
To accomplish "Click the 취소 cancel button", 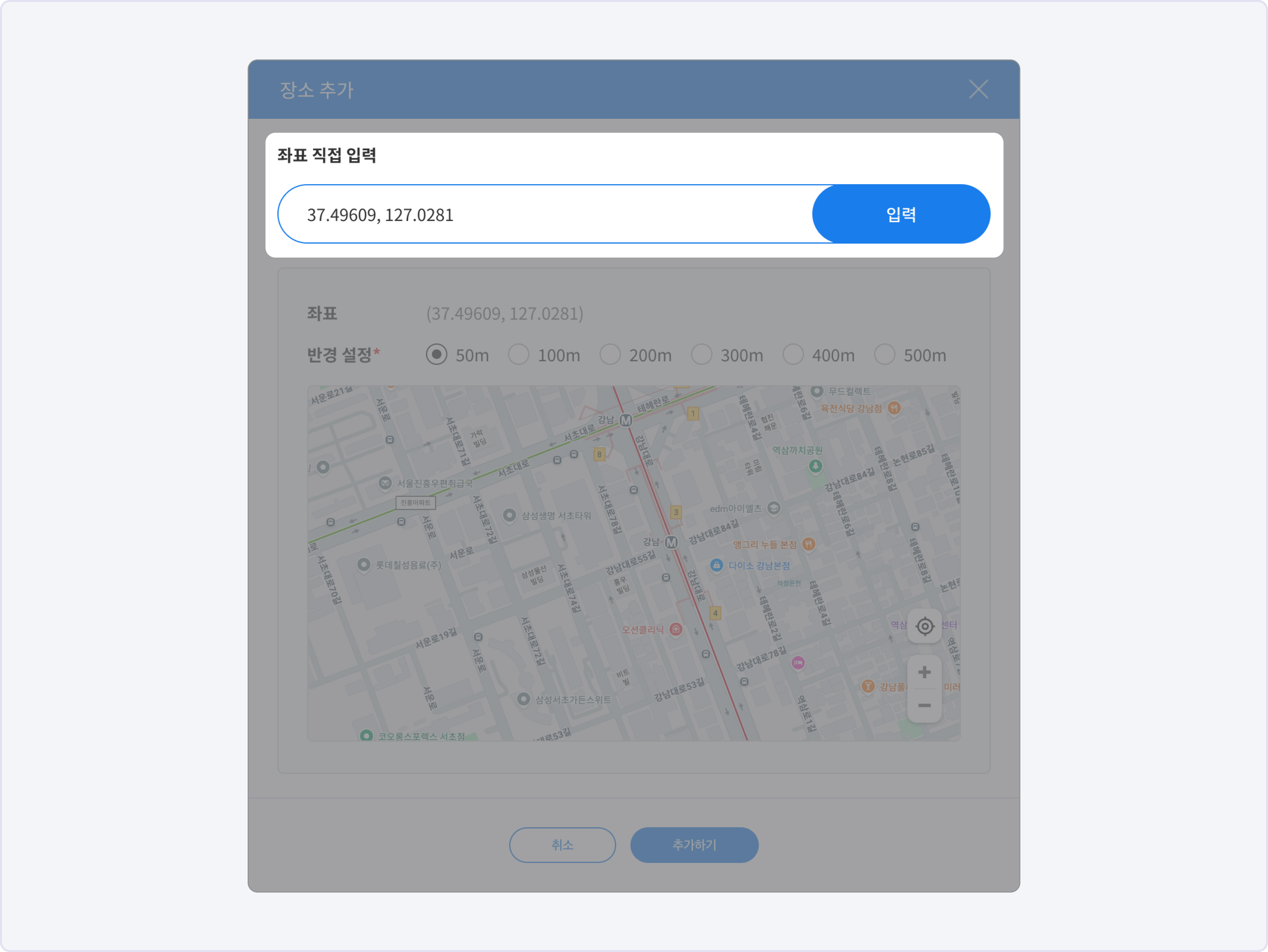I will pos(562,844).
